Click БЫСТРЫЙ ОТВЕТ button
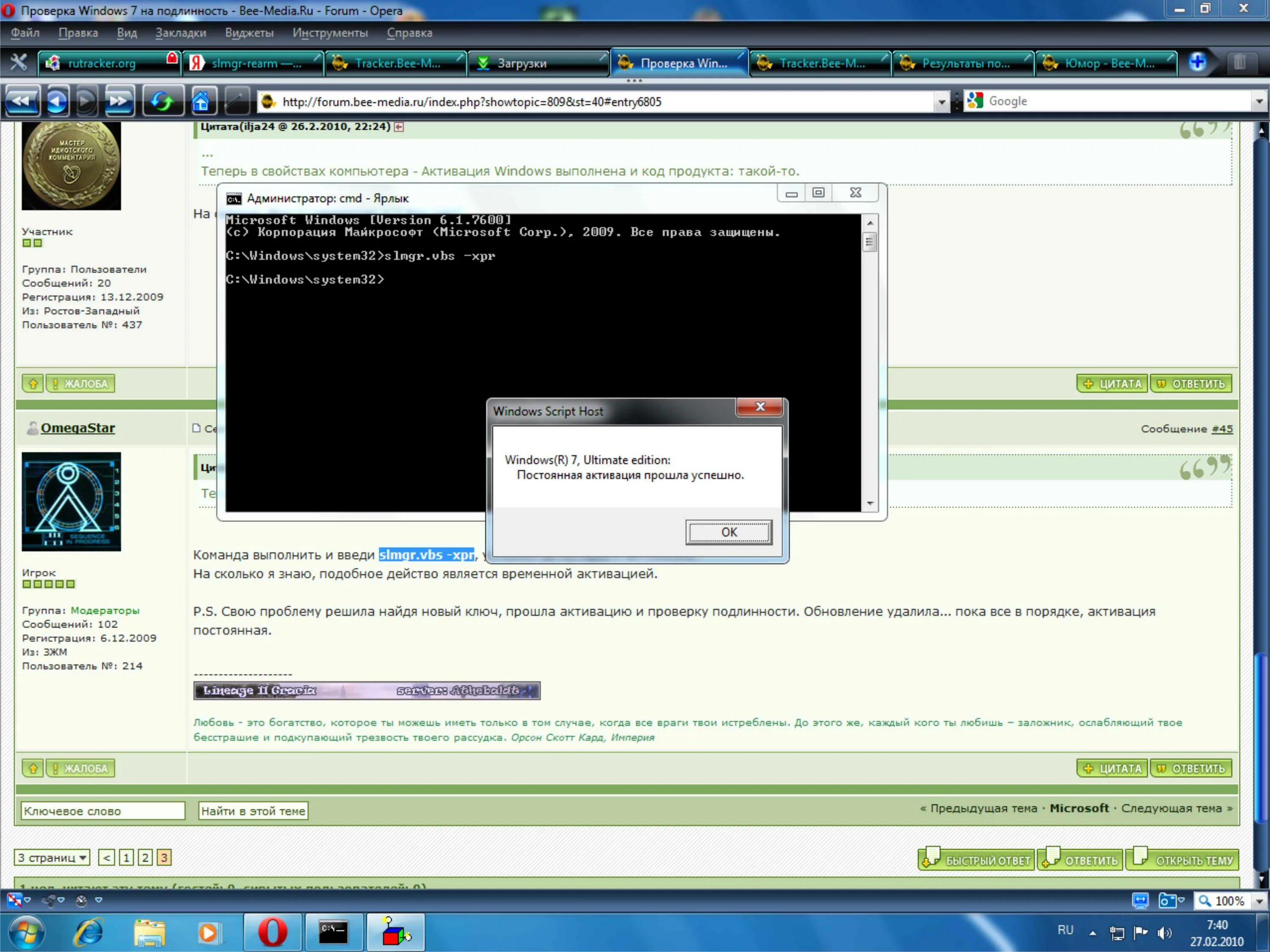The image size is (1270, 952). (x=976, y=860)
